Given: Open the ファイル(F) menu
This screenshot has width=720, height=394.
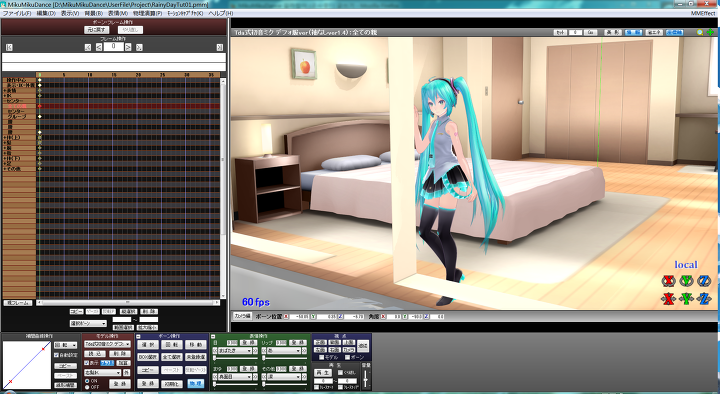Looking at the screenshot, I should [17, 13].
